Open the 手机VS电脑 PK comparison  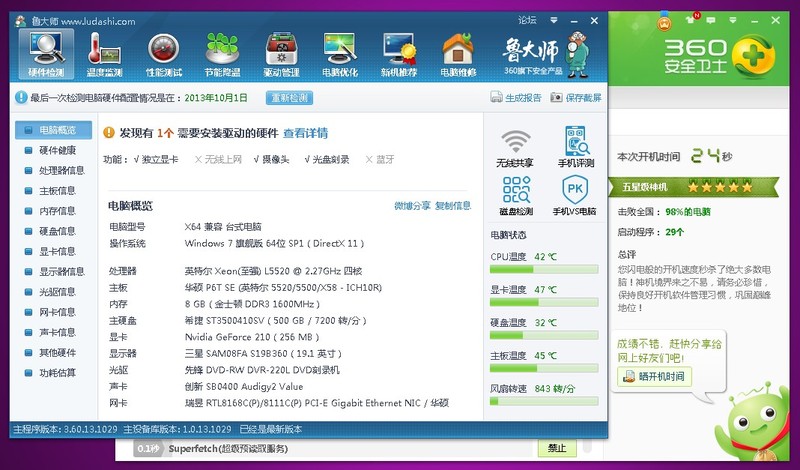[575, 196]
